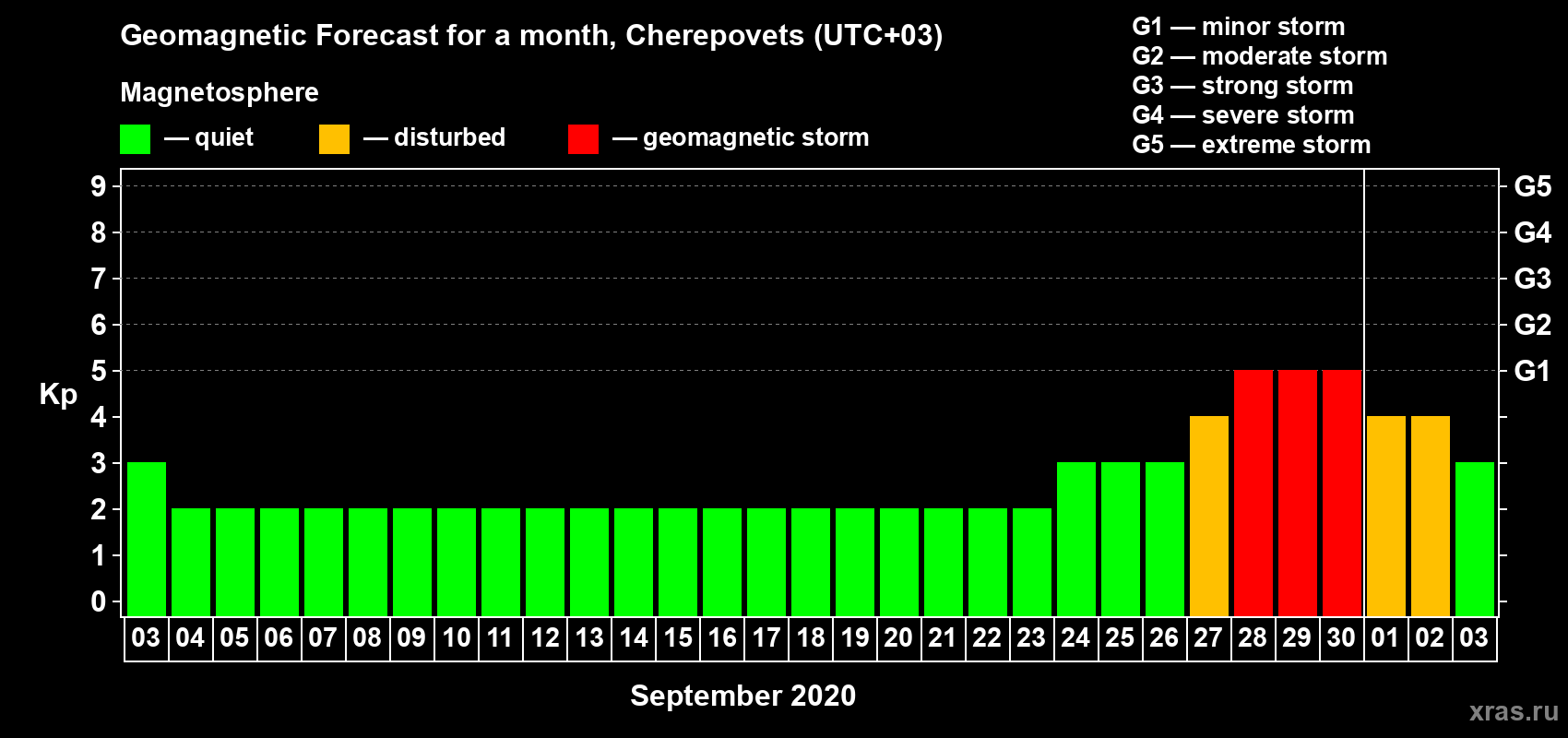Click the 'G2 — moderate storm' legend line
This screenshot has height=738, width=1568.
[x=1260, y=56]
